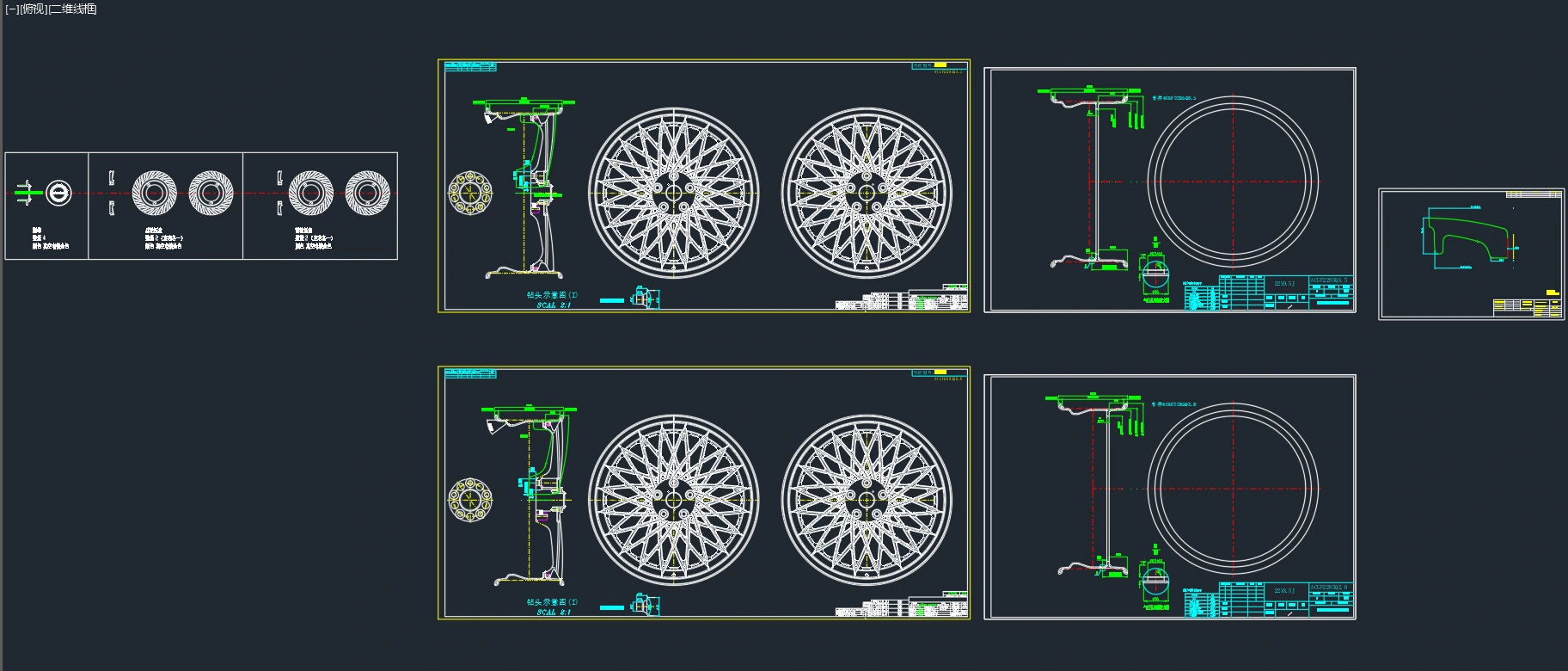
Task: Select the large rim ring in upper rim sheet
Action: click(x=1233, y=181)
